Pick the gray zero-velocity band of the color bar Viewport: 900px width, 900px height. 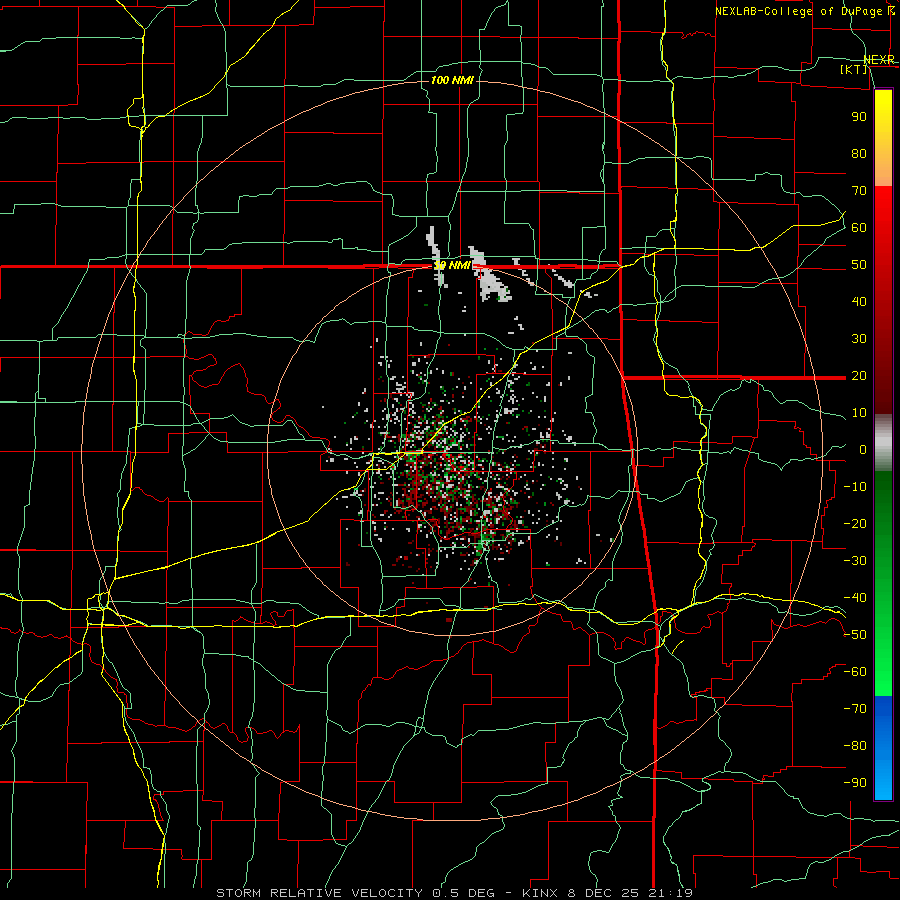coord(883,443)
